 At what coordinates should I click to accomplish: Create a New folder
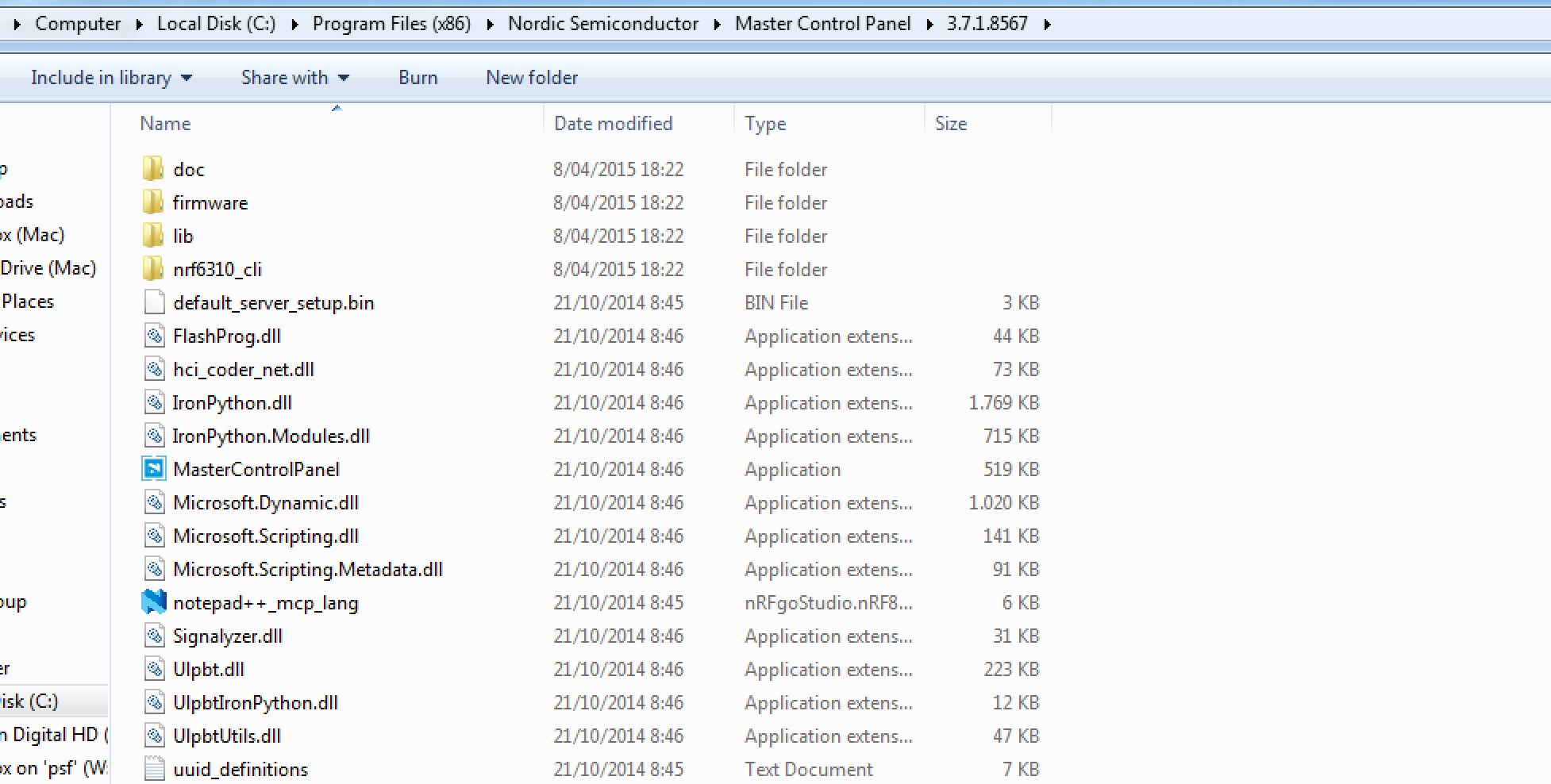532,78
